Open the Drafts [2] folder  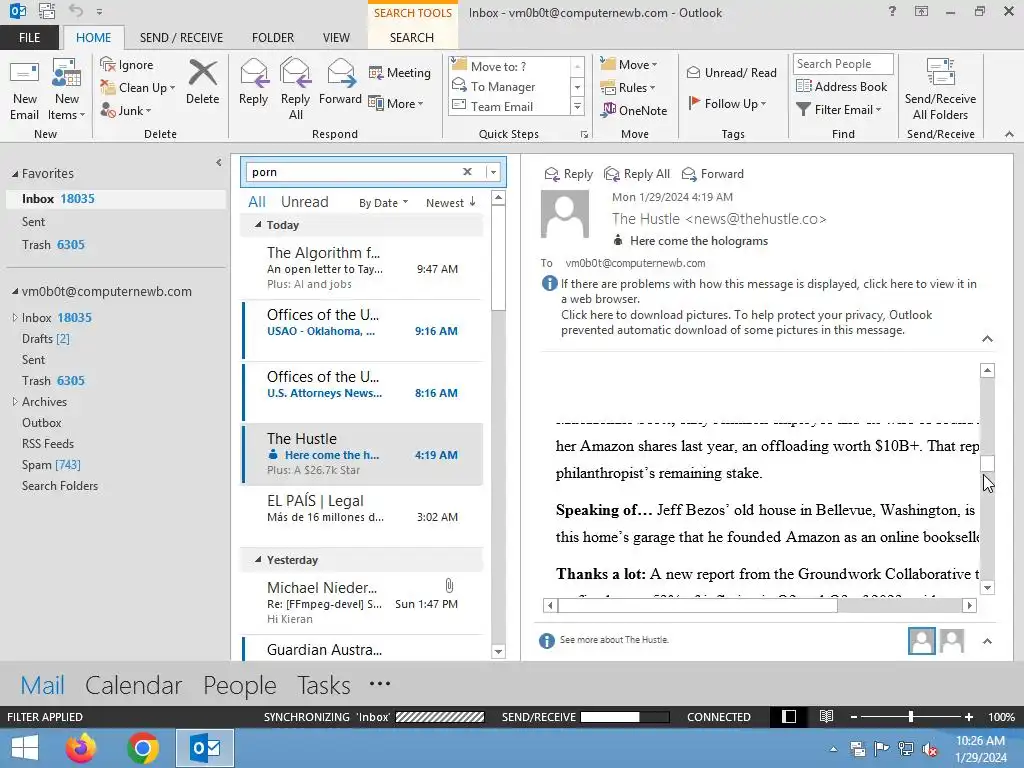coord(46,338)
